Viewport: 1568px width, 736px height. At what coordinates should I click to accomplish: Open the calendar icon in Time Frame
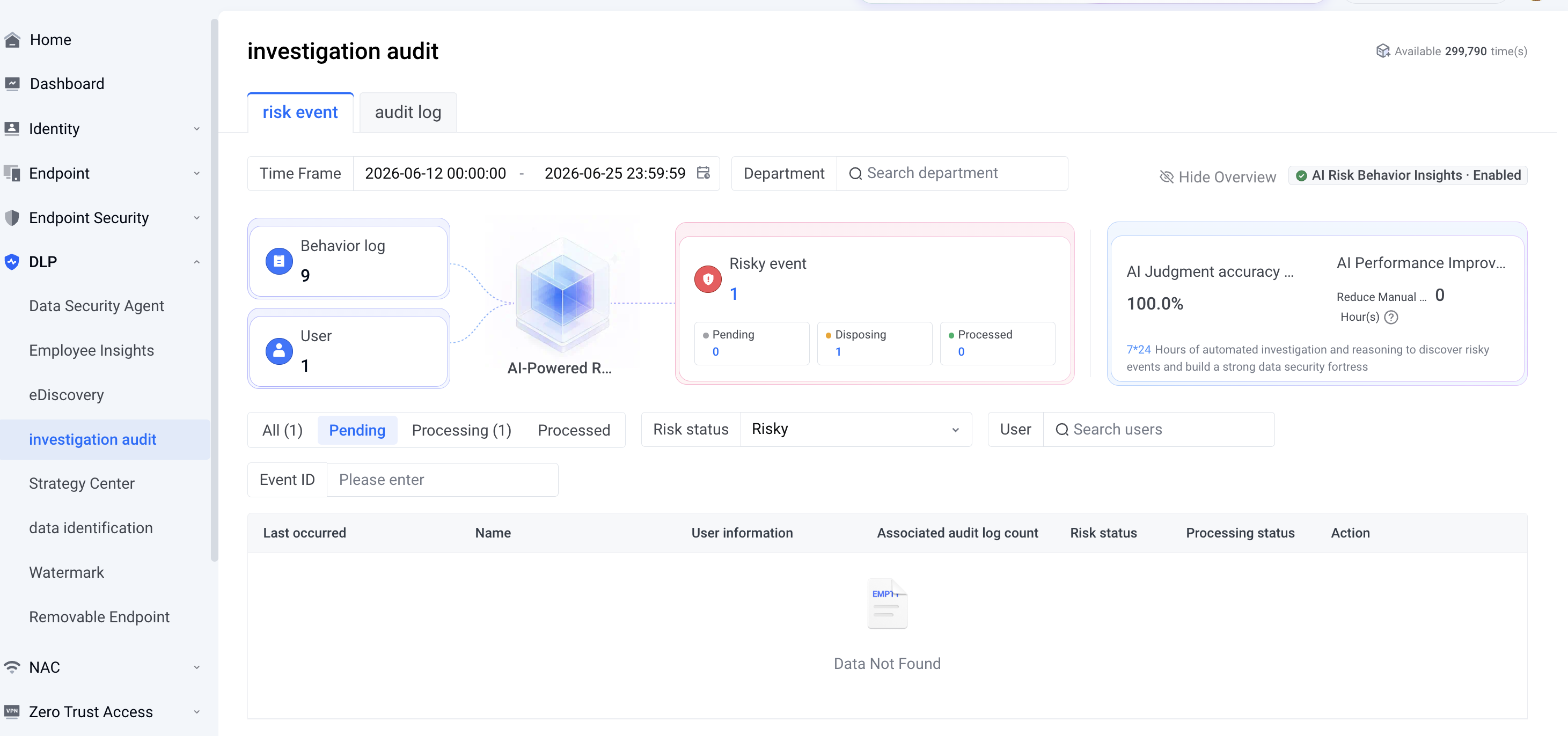[703, 173]
